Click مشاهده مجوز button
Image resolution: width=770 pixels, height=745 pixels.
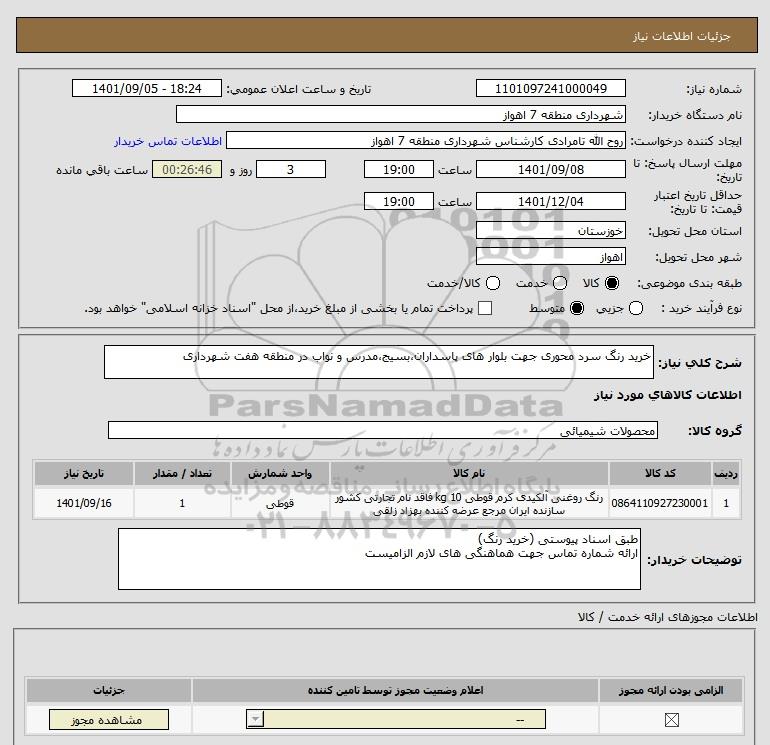(109, 720)
